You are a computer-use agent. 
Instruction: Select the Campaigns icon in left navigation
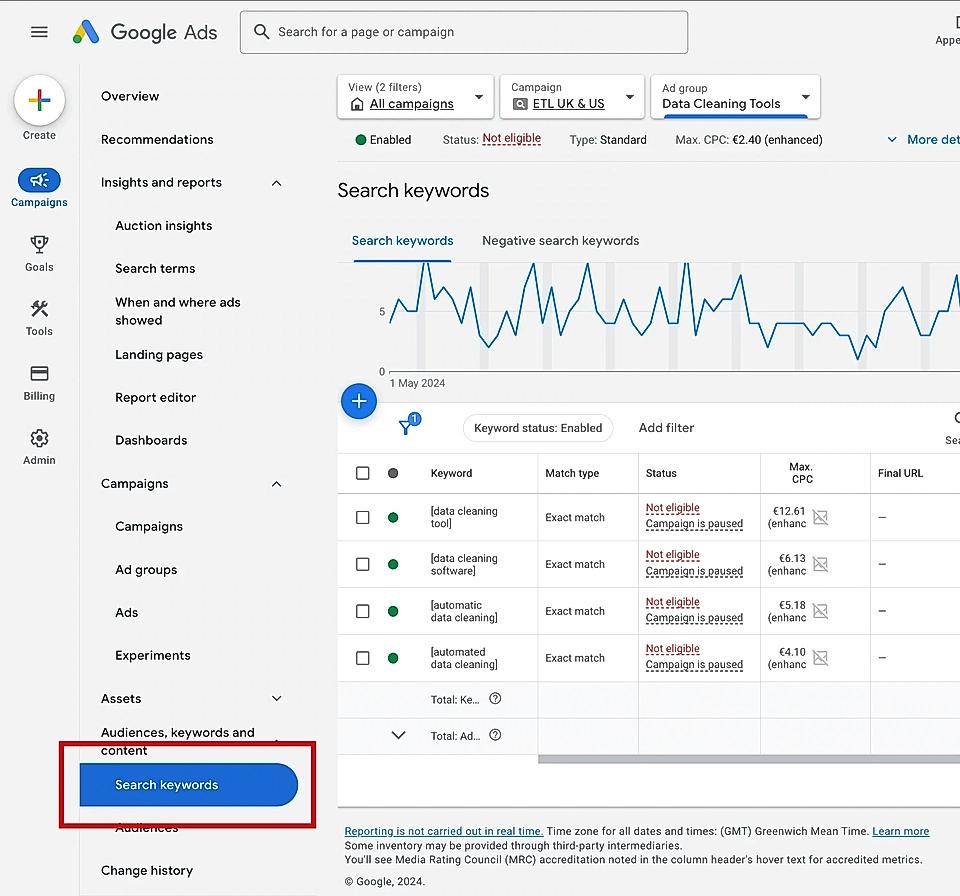pyautogui.click(x=39, y=181)
